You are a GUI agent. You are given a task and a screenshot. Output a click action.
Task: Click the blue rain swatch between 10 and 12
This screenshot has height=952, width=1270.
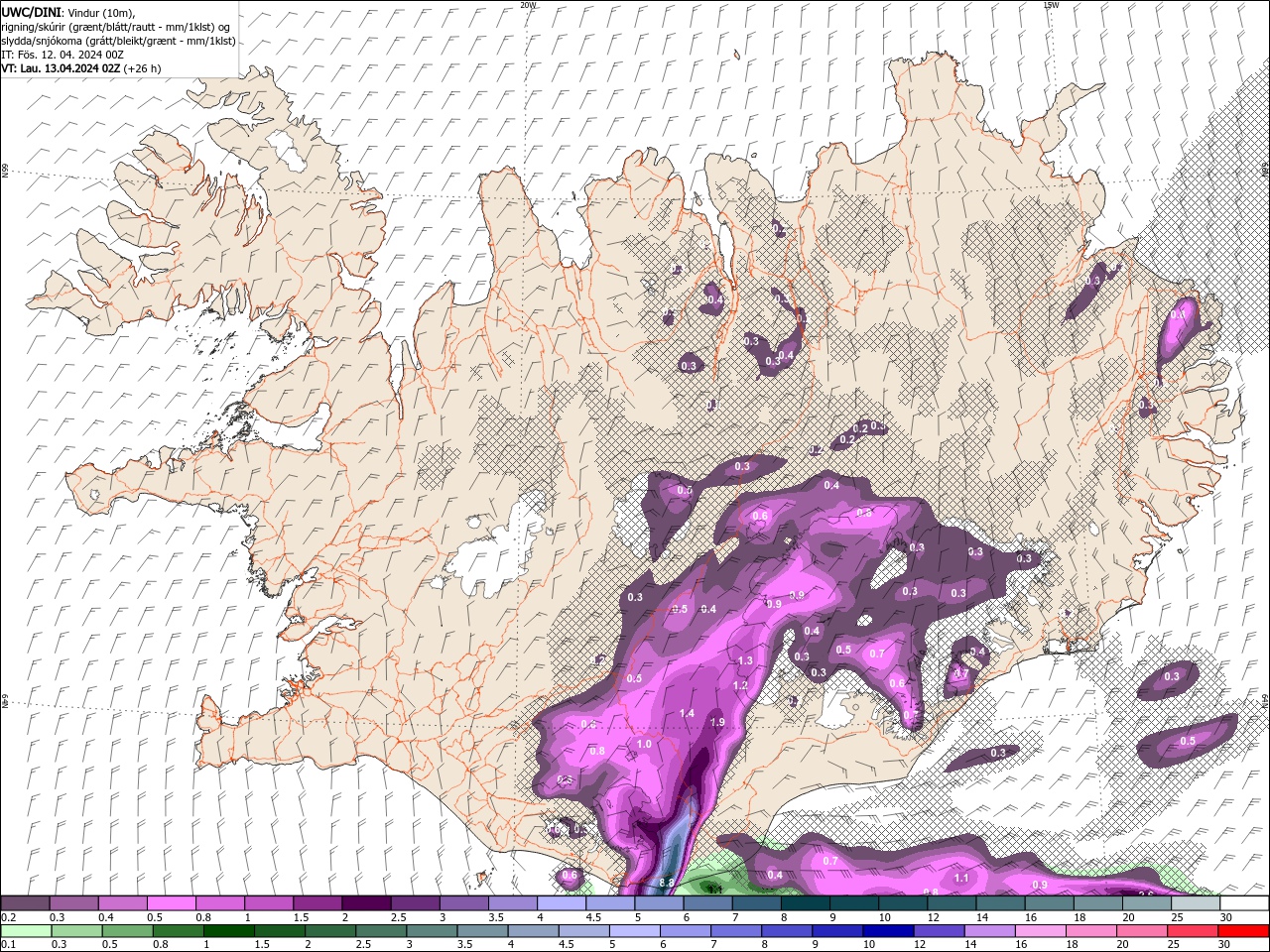888,931
